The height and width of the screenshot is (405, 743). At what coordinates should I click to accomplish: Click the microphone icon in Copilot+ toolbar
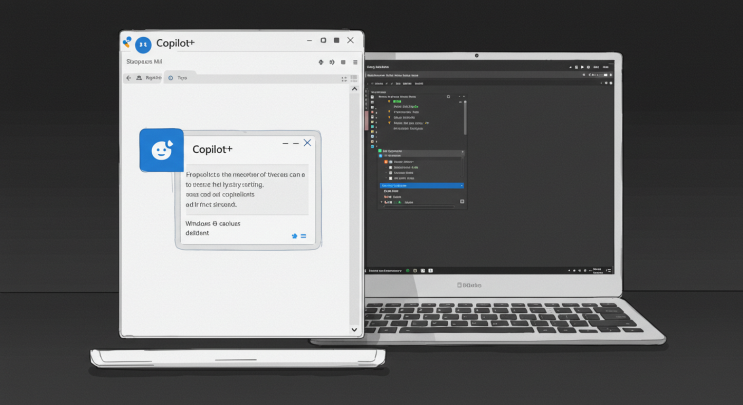click(321, 62)
